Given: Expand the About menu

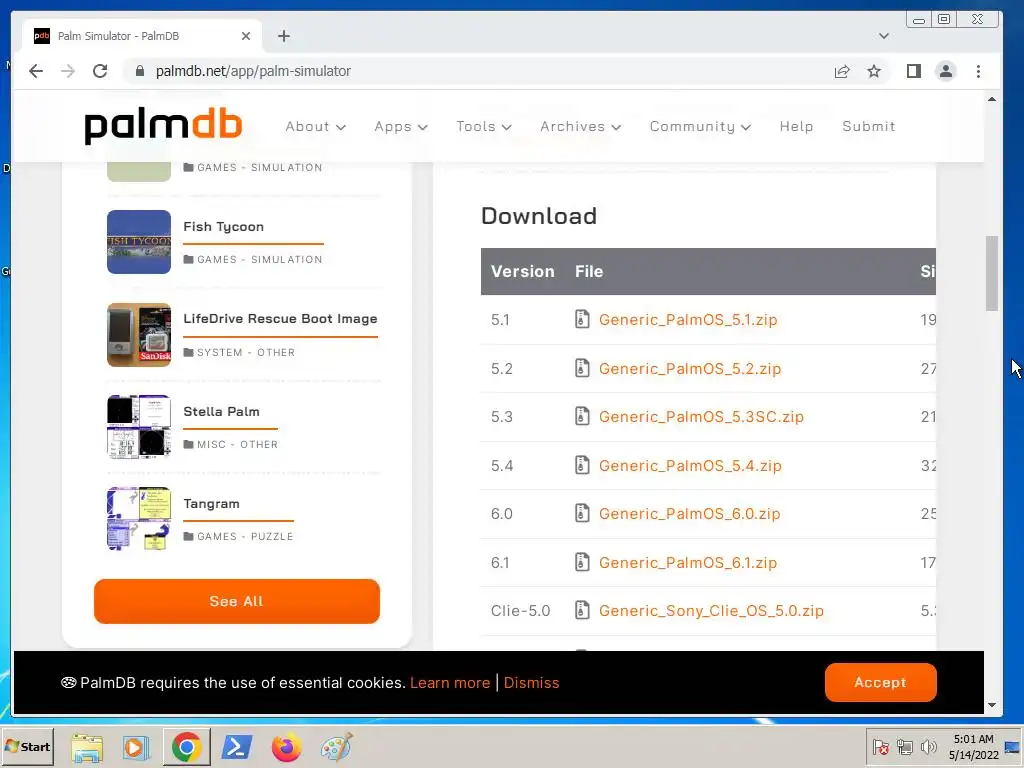Looking at the screenshot, I should (315, 127).
